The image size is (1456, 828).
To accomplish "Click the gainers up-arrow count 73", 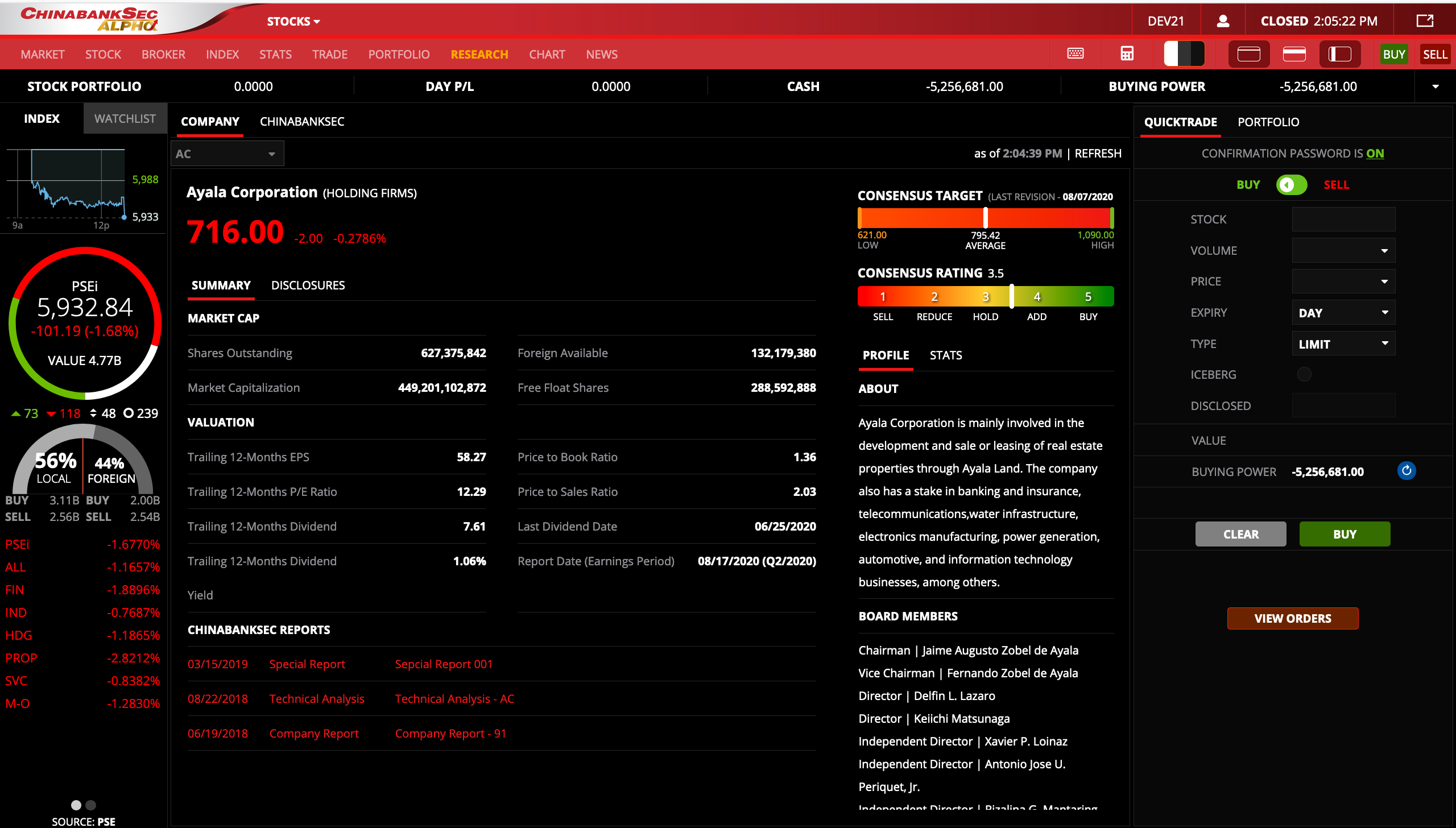I will tap(25, 413).
